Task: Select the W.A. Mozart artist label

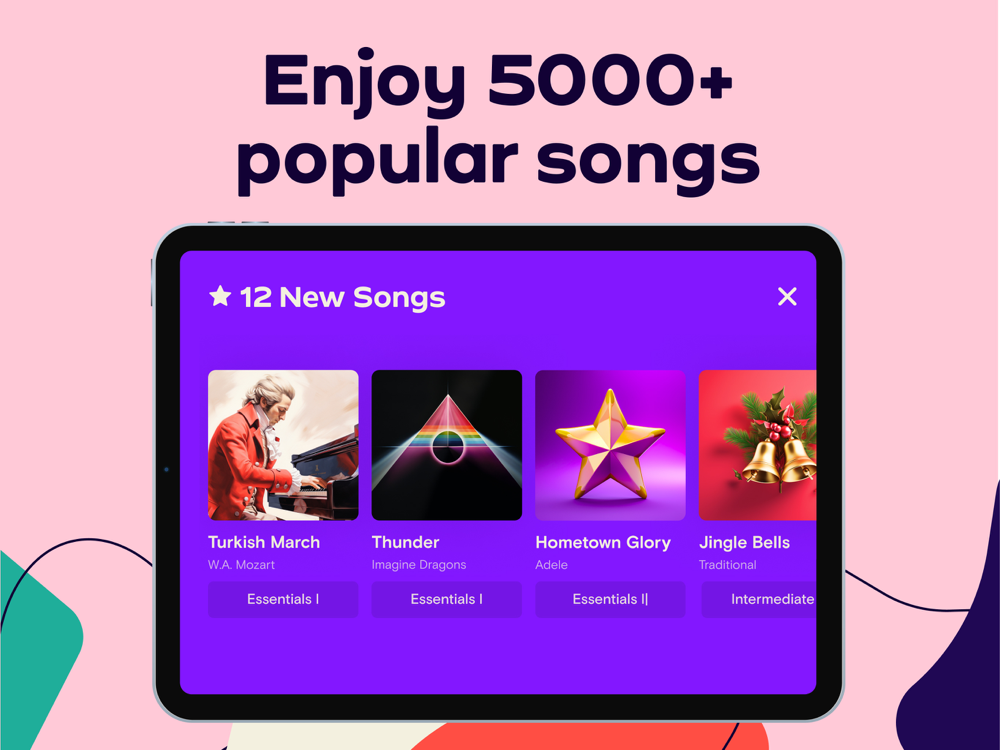Action: pyautogui.click(x=241, y=565)
